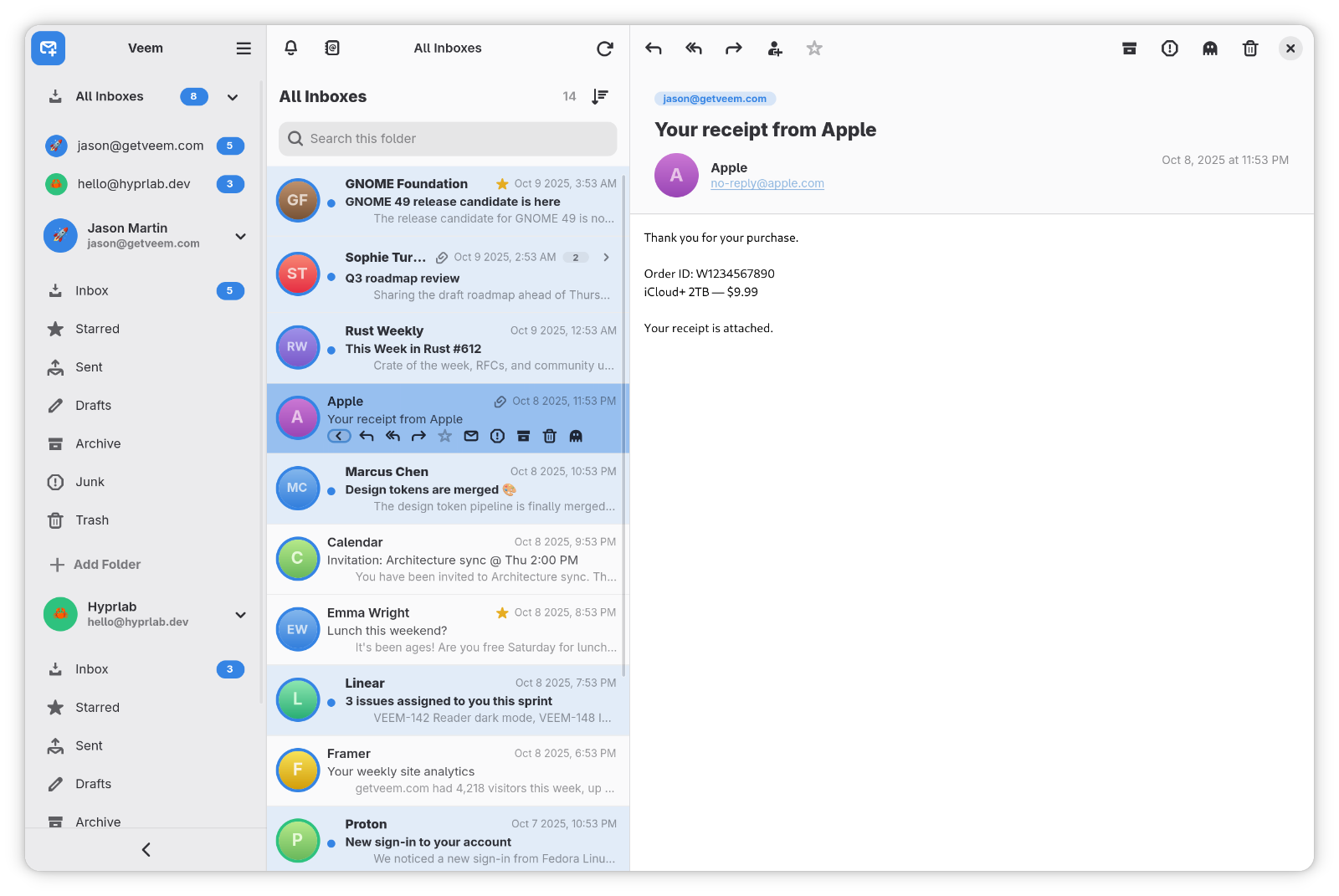Open Hyprlab Inbox folder

tap(146, 669)
